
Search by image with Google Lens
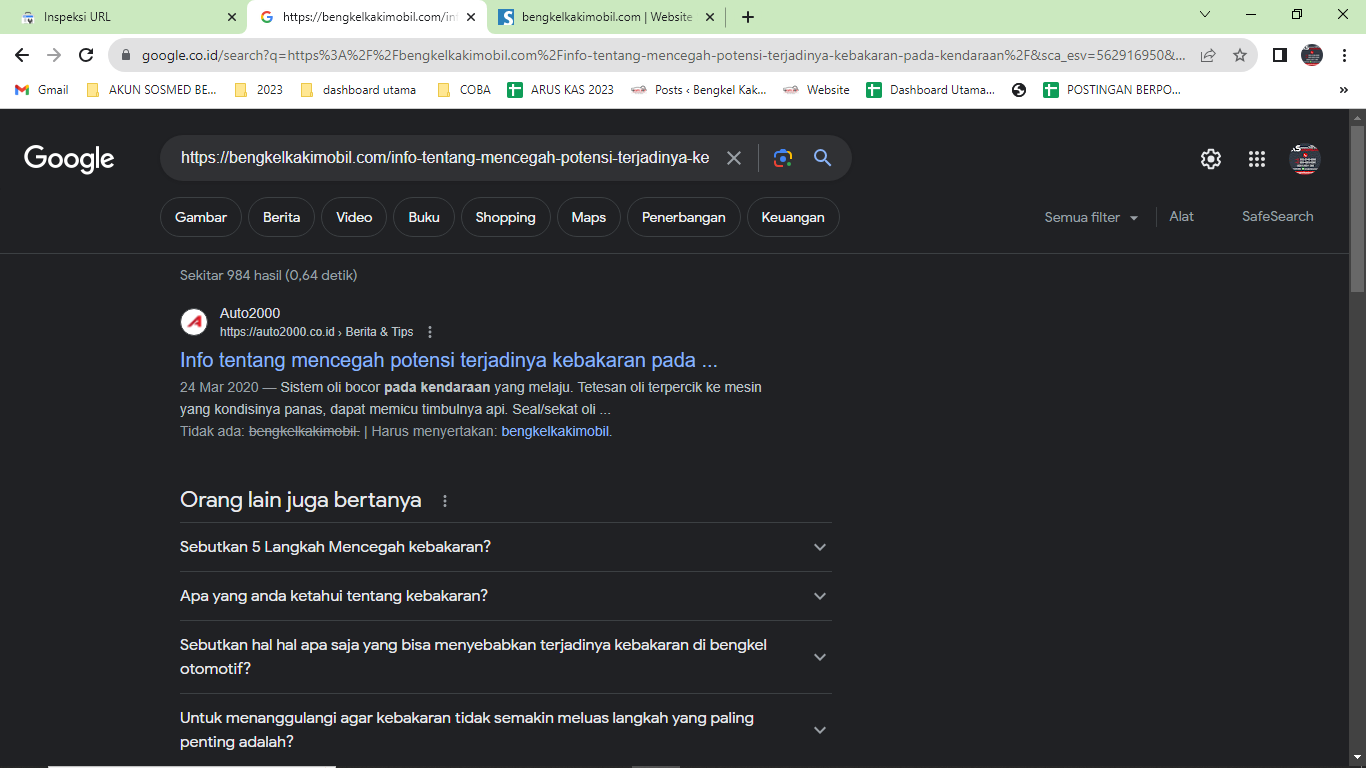[783, 158]
